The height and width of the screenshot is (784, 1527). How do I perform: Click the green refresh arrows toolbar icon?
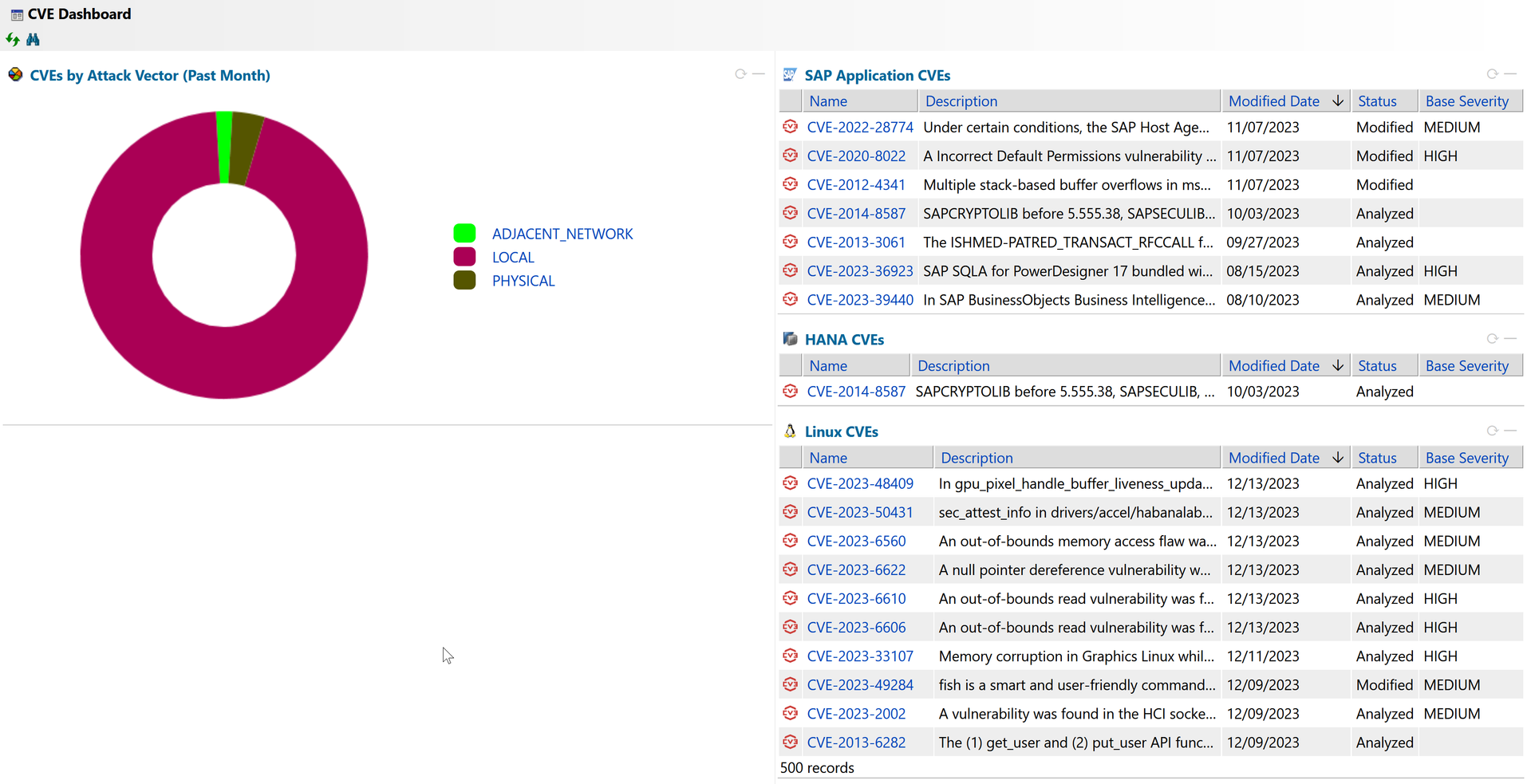pos(13,39)
